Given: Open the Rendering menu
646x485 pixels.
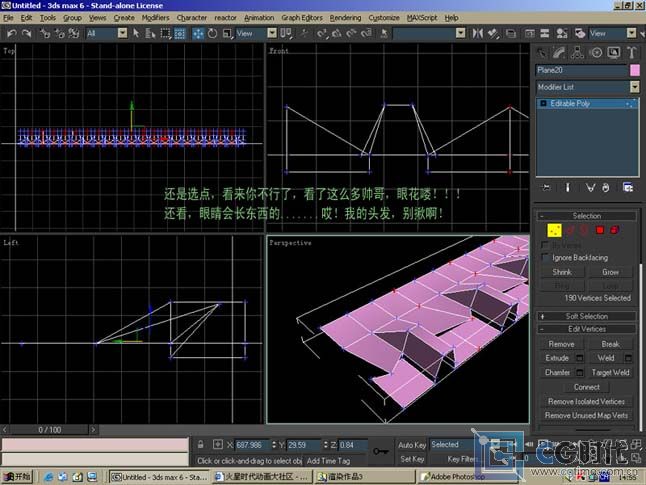Looking at the screenshot, I should 345,18.
